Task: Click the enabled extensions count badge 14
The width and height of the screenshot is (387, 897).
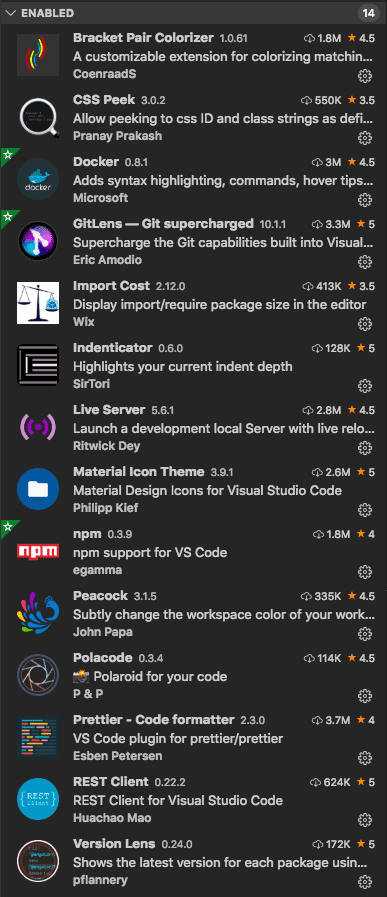Action: (368, 13)
